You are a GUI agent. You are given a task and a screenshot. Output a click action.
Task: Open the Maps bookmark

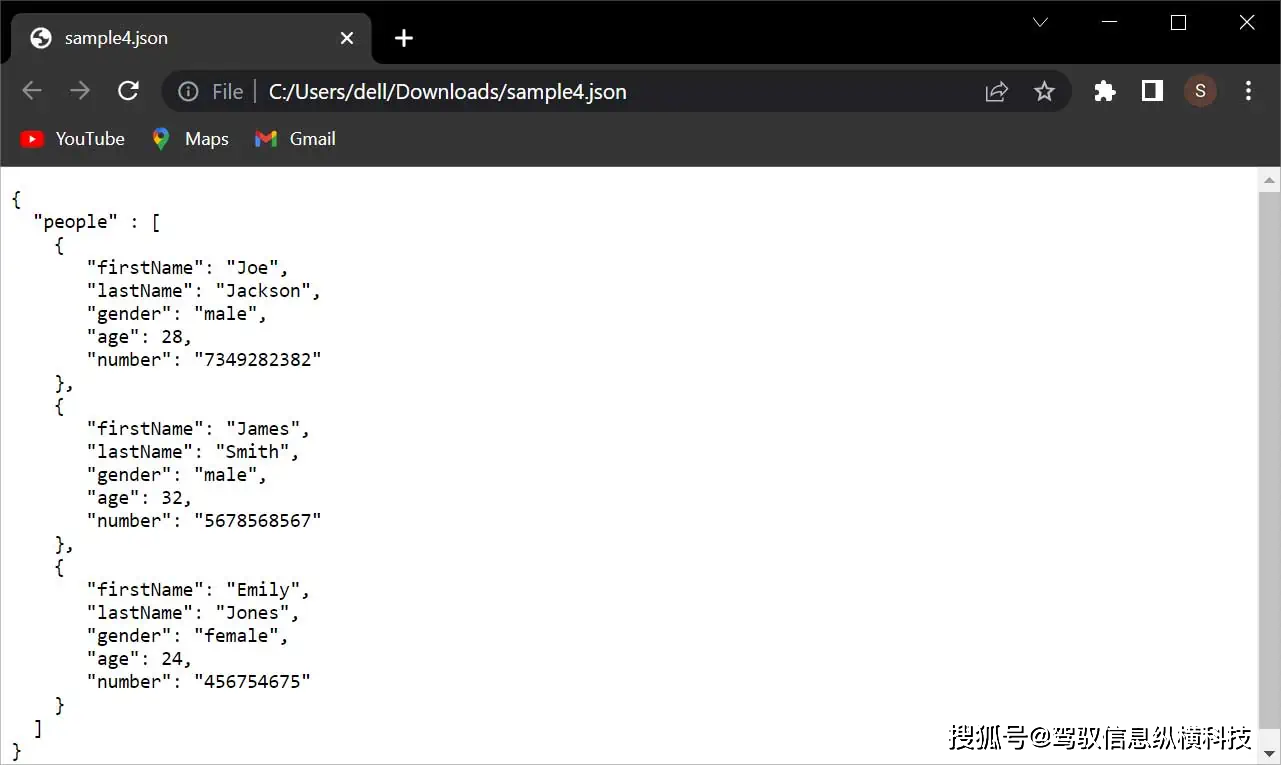pos(190,139)
